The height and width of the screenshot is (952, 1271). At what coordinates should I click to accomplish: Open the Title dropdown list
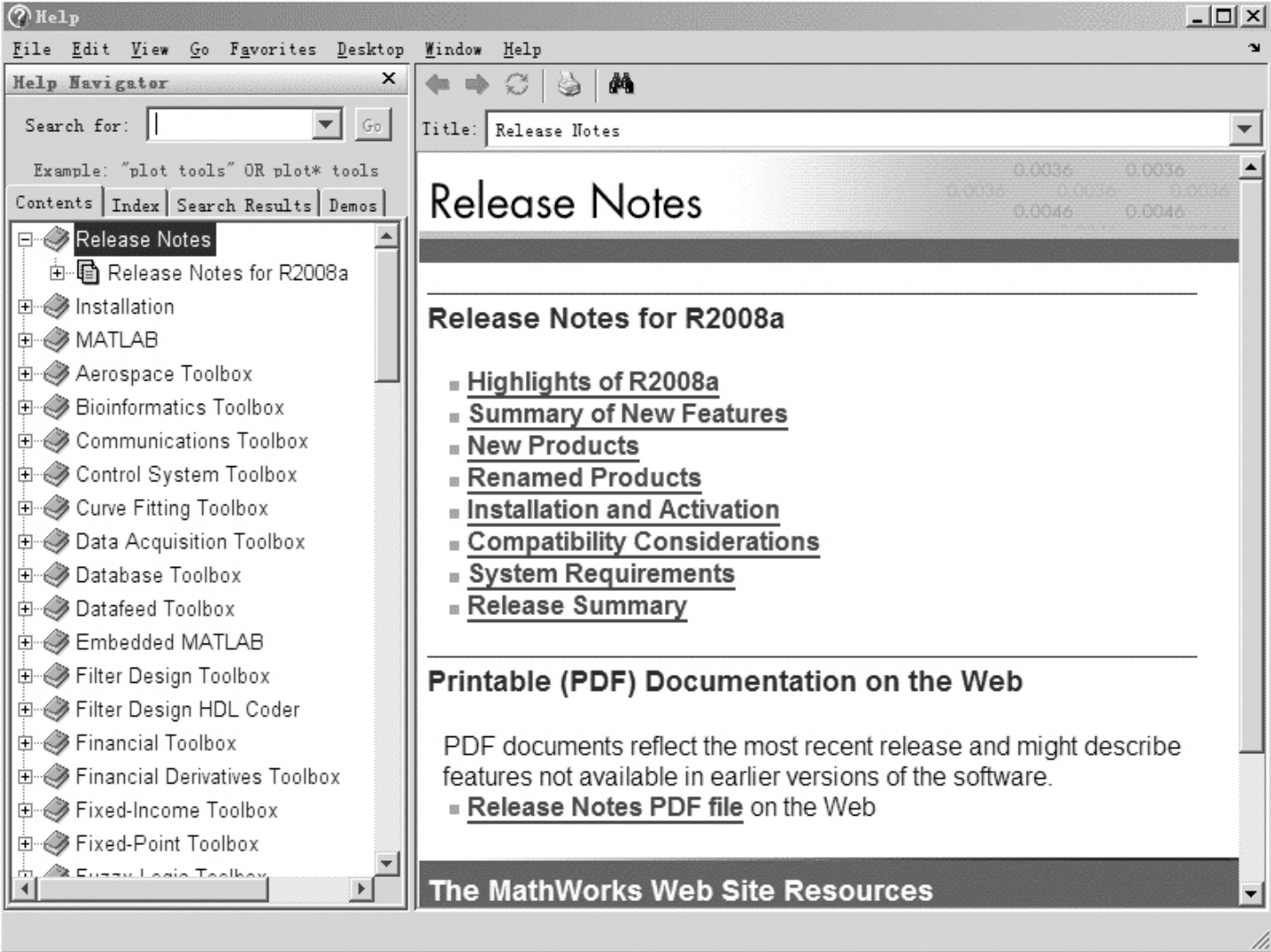click(x=1244, y=130)
